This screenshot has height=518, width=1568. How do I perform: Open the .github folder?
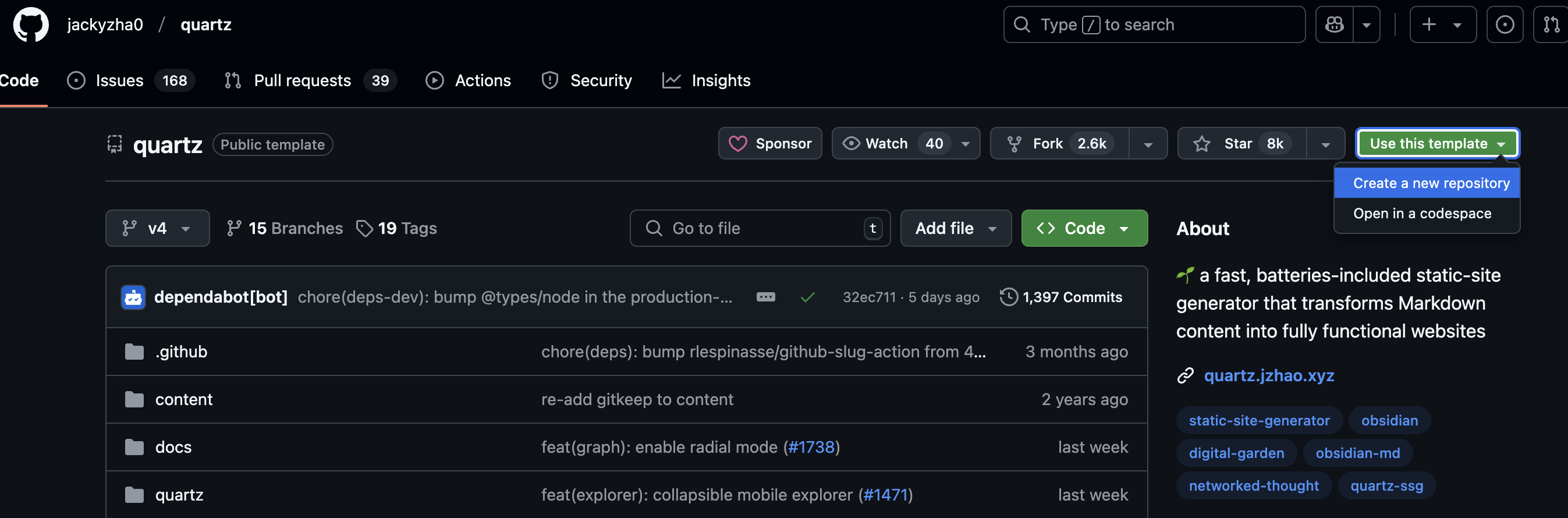click(x=181, y=352)
